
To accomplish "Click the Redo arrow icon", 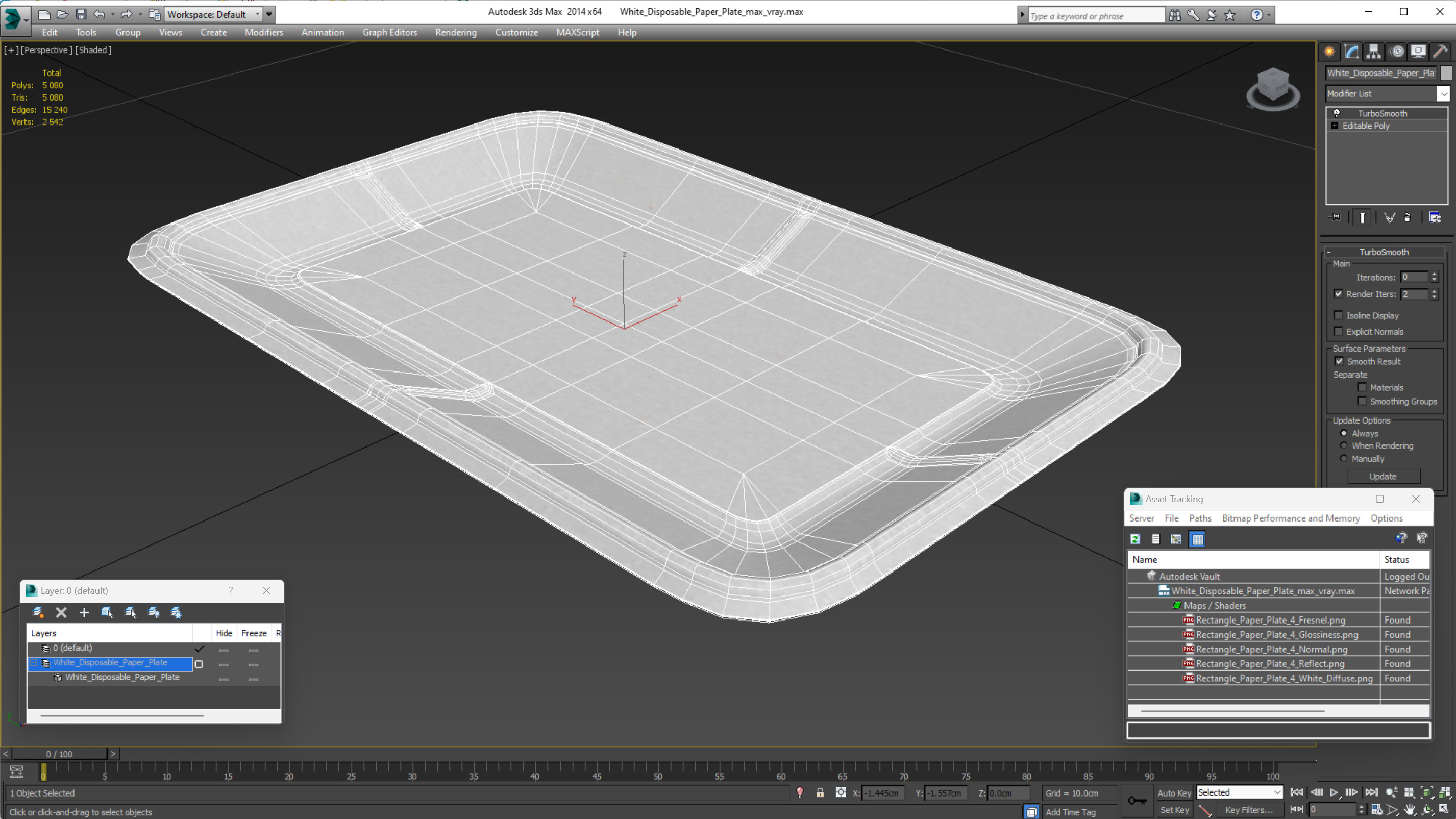I will (x=126, y=15).
